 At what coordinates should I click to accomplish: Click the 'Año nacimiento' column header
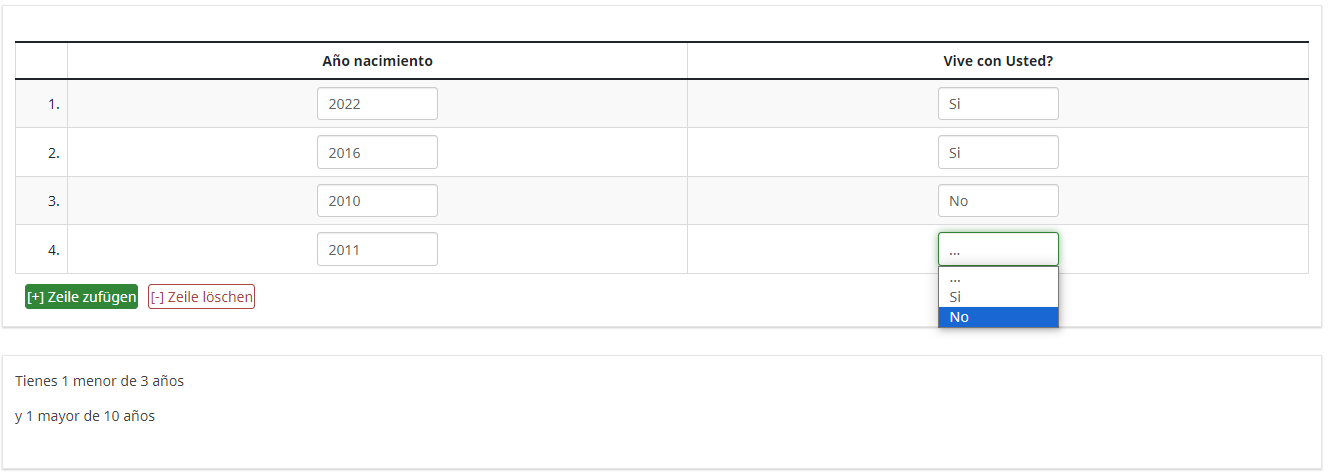pyautogui.click(x=377, y=61)
